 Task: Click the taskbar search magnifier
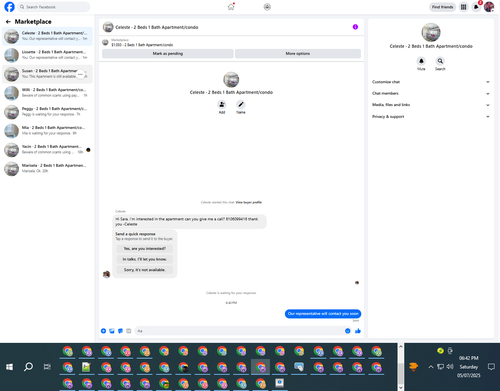coord(29,367)
